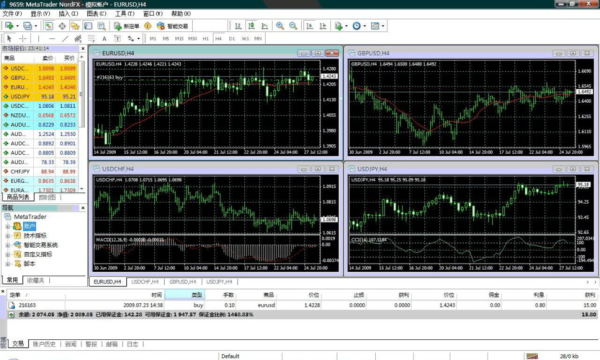Select the Equidistant Channel tool
Screen dimensions: 600x360
pos(78,38)
